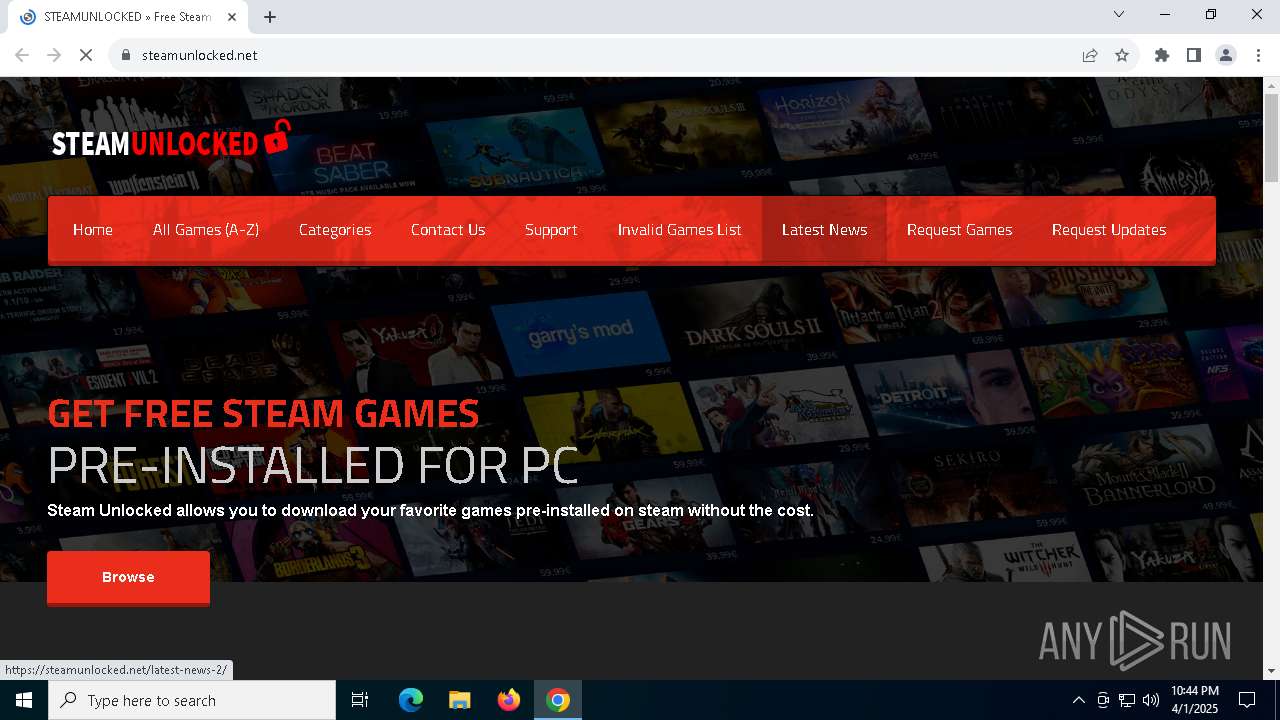This screenshot has width=1280, height=720.
Task: Open Support menu item
Action: coord(551,230)
